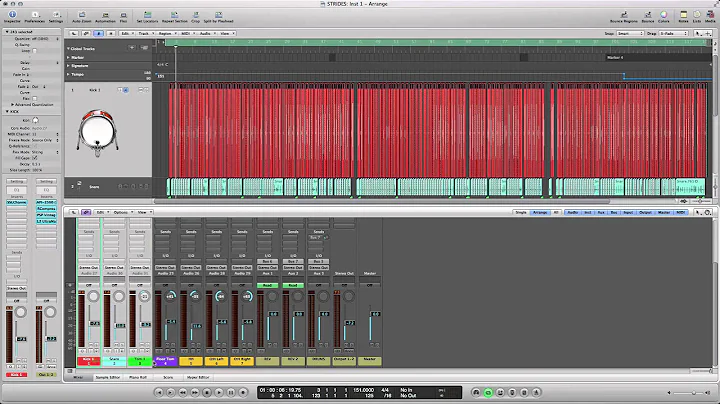Click the Record transport button
This screenshot has width=720, height=404.
[x=243, y=393]
